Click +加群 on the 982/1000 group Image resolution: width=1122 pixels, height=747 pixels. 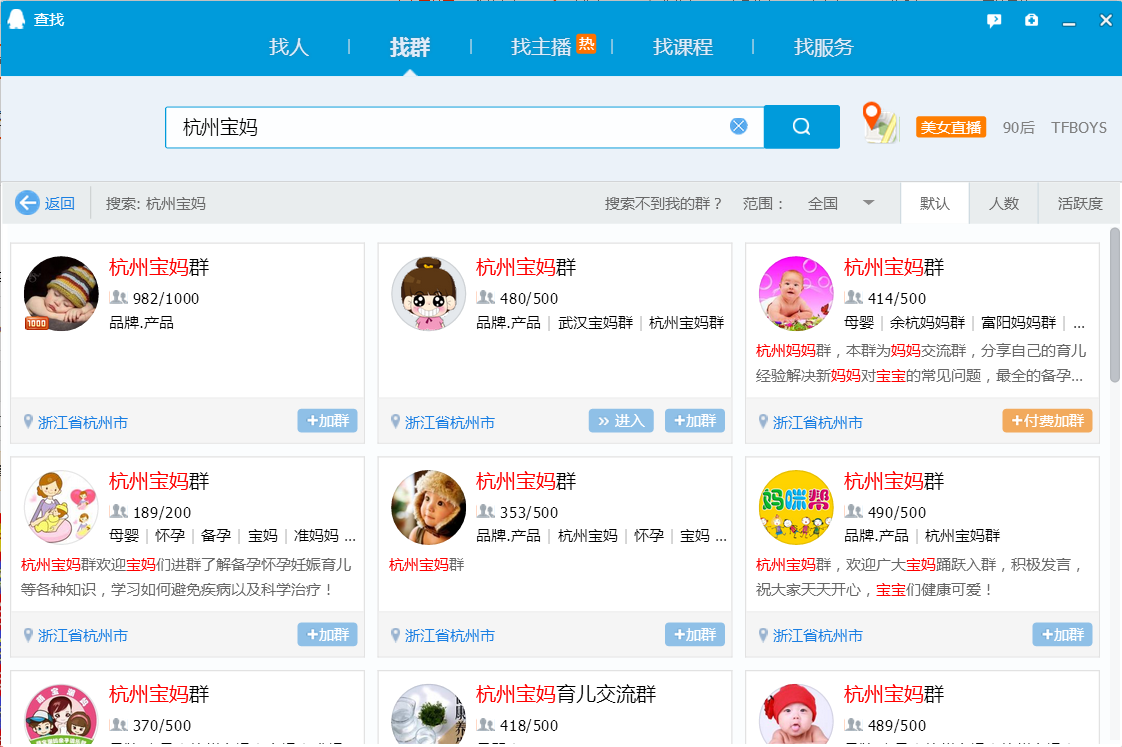328,421
